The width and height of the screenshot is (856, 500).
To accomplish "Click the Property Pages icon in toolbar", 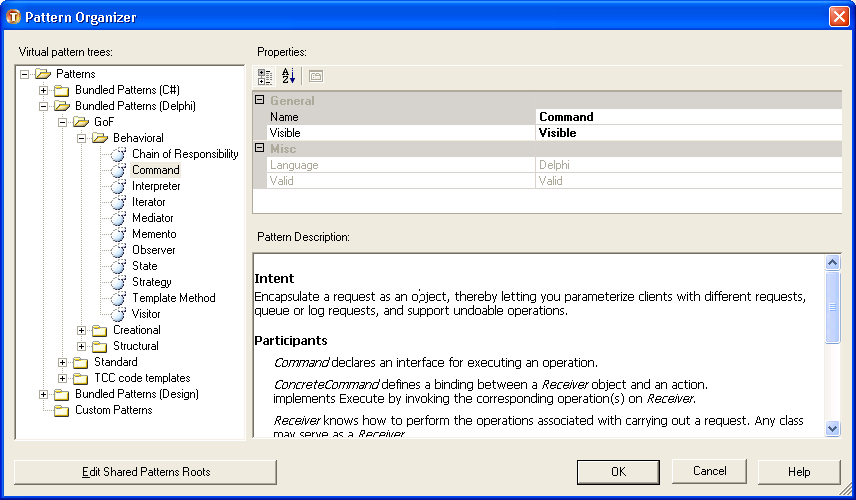I will click(315, 76).
